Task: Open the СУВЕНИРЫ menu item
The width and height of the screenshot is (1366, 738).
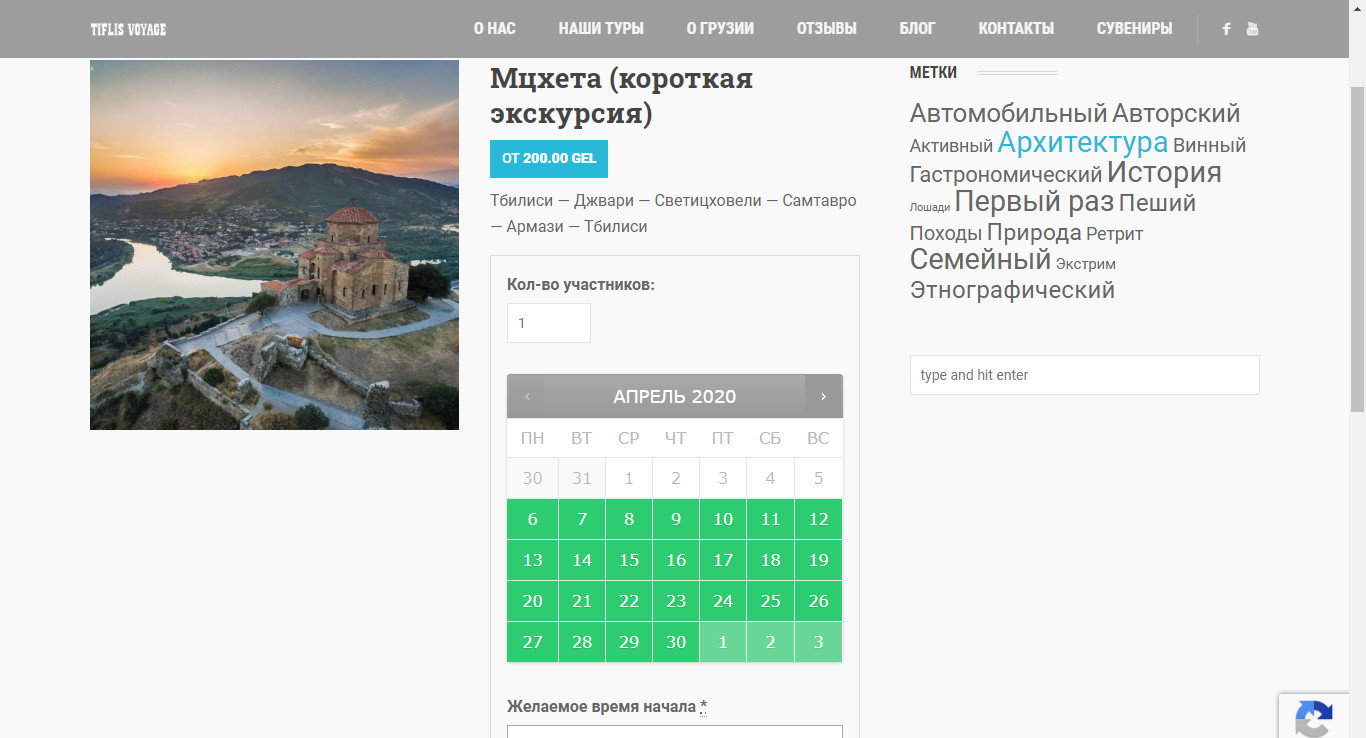Action: click(x=1134, y=29)
